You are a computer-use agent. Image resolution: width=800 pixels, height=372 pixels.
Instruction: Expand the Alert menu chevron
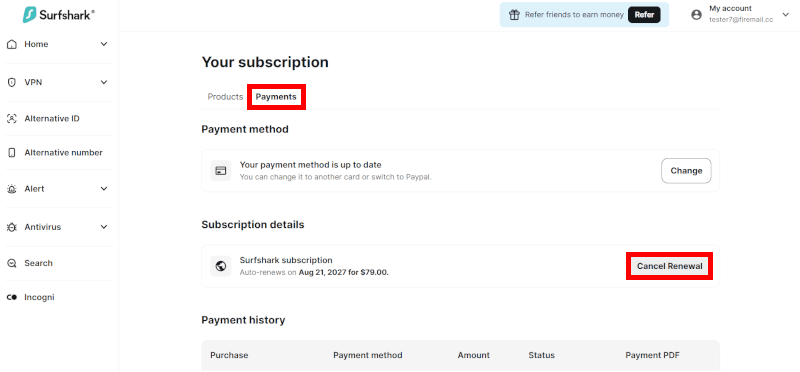pos(104,189)
